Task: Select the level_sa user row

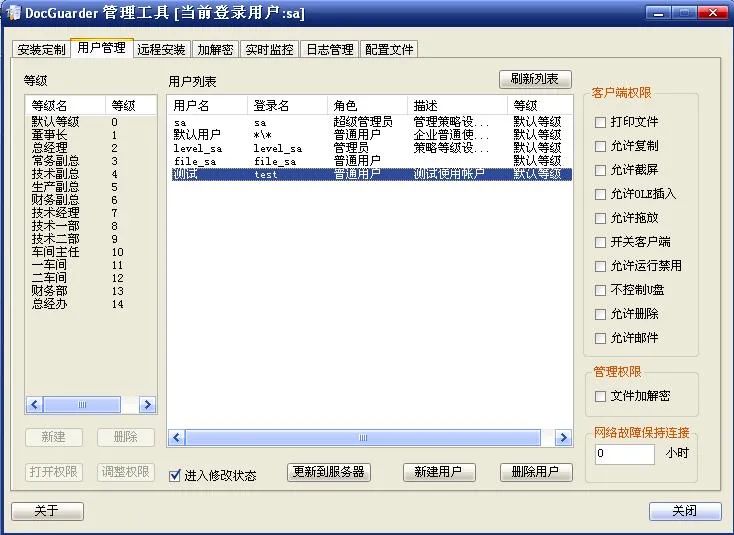Action: (370, 148)
